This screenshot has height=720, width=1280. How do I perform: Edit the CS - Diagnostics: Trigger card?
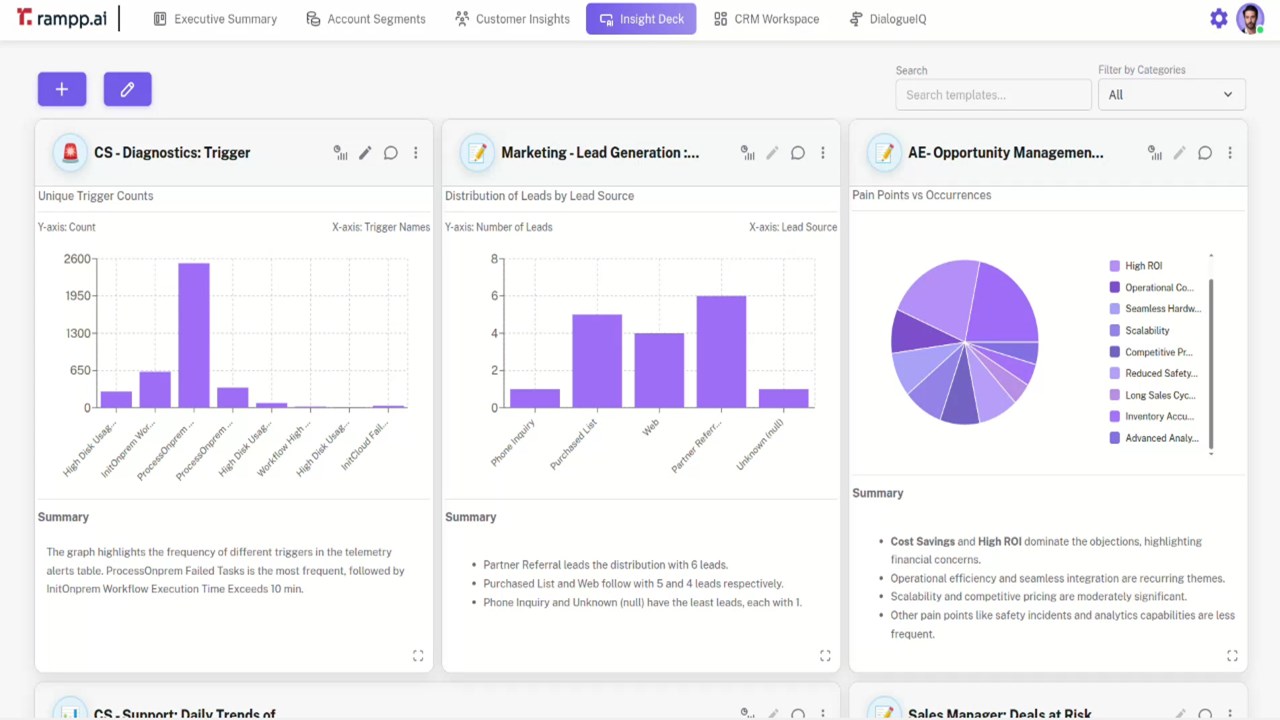click(x=365, y=153)
